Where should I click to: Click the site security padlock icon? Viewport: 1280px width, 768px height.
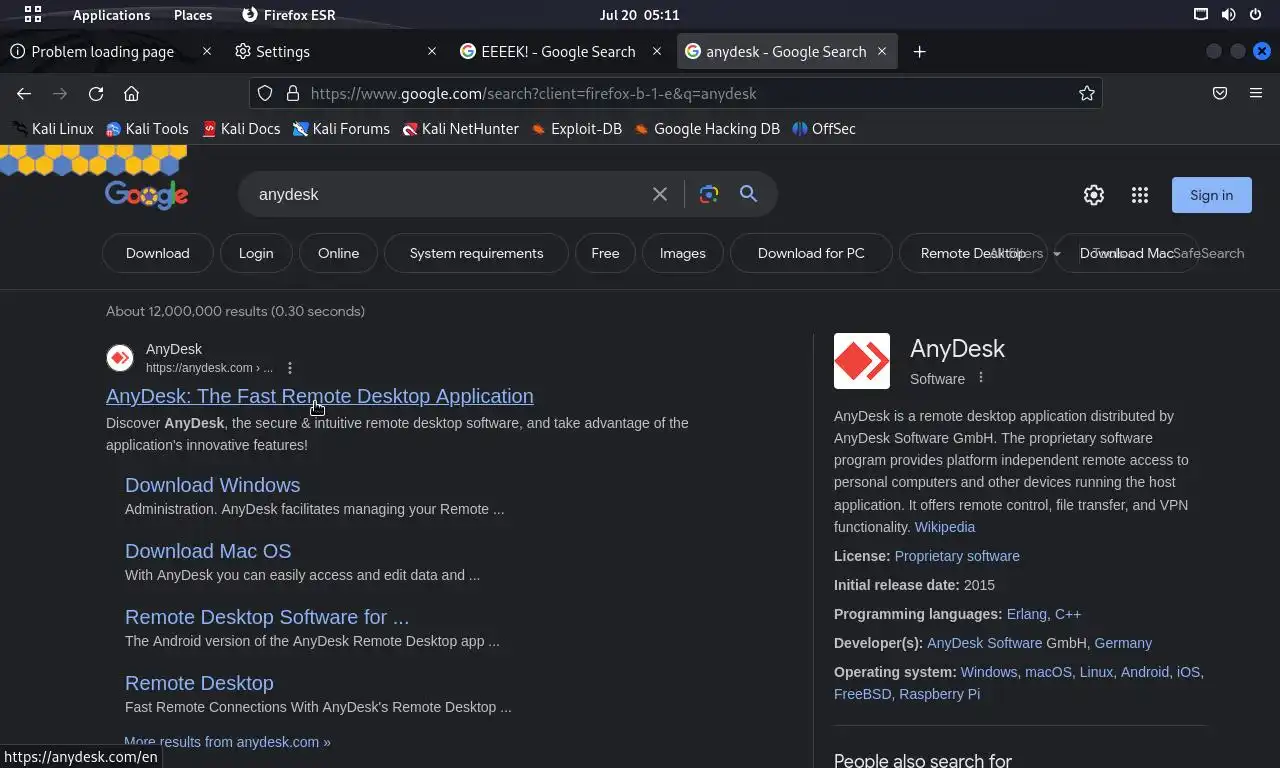[x=292, y=93]
